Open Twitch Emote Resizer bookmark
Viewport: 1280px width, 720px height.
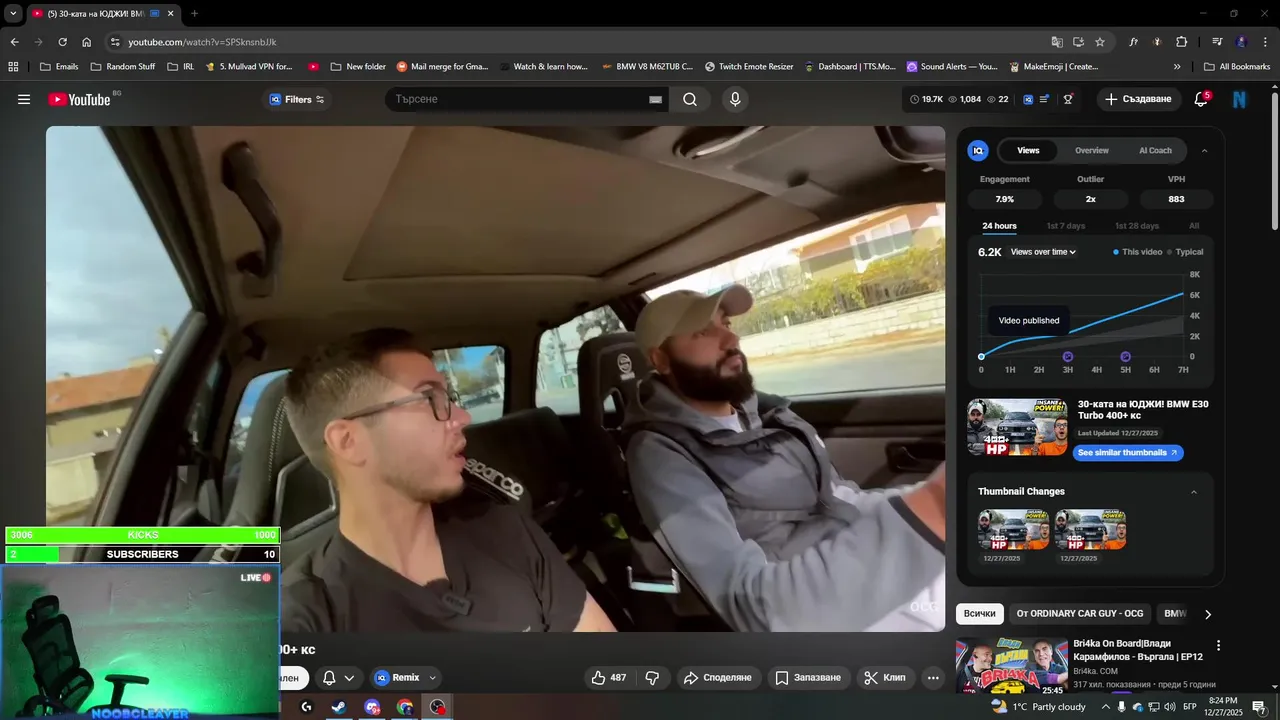[749, 67]
